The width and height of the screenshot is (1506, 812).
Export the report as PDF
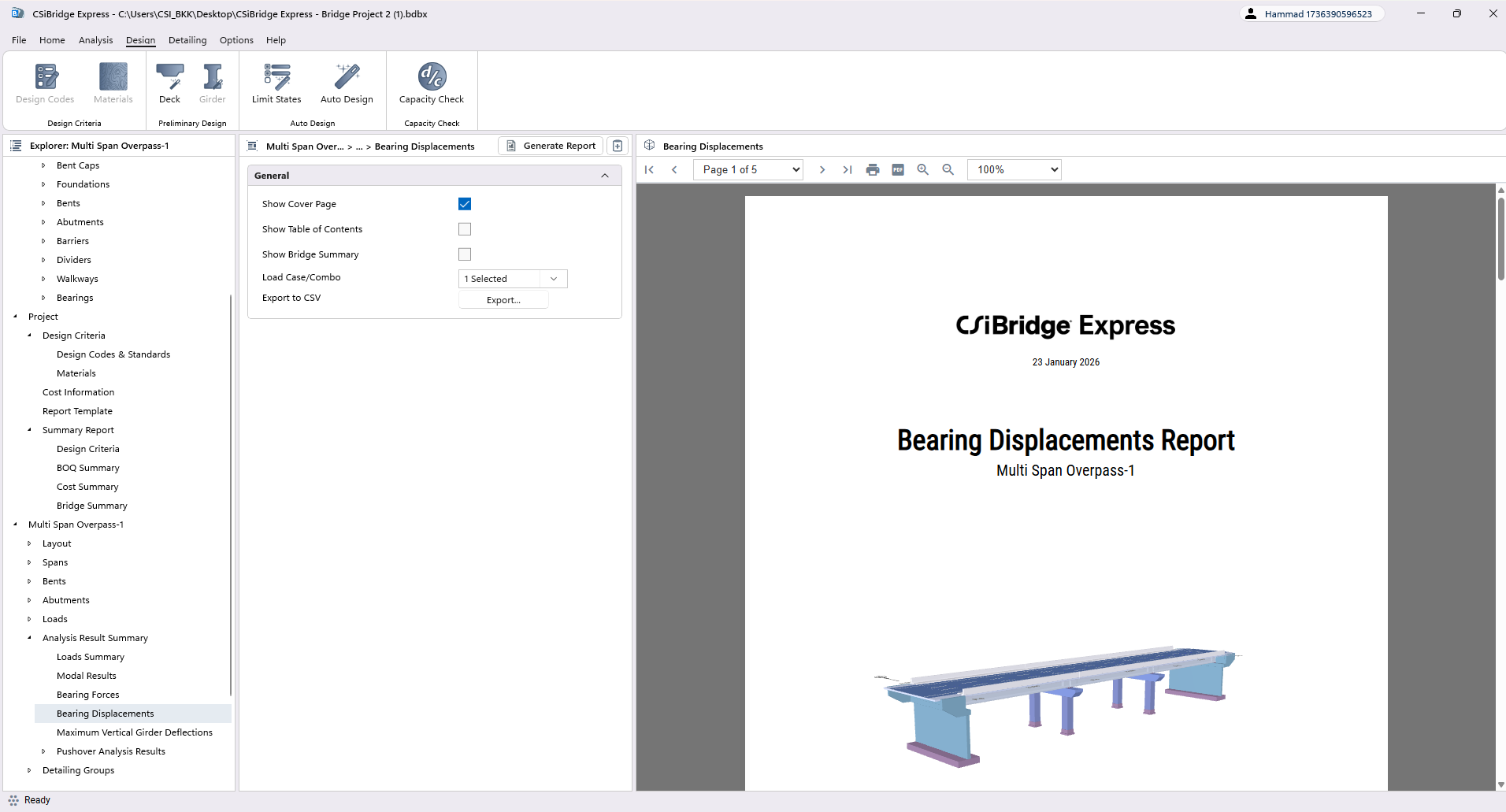click(897, 169)
